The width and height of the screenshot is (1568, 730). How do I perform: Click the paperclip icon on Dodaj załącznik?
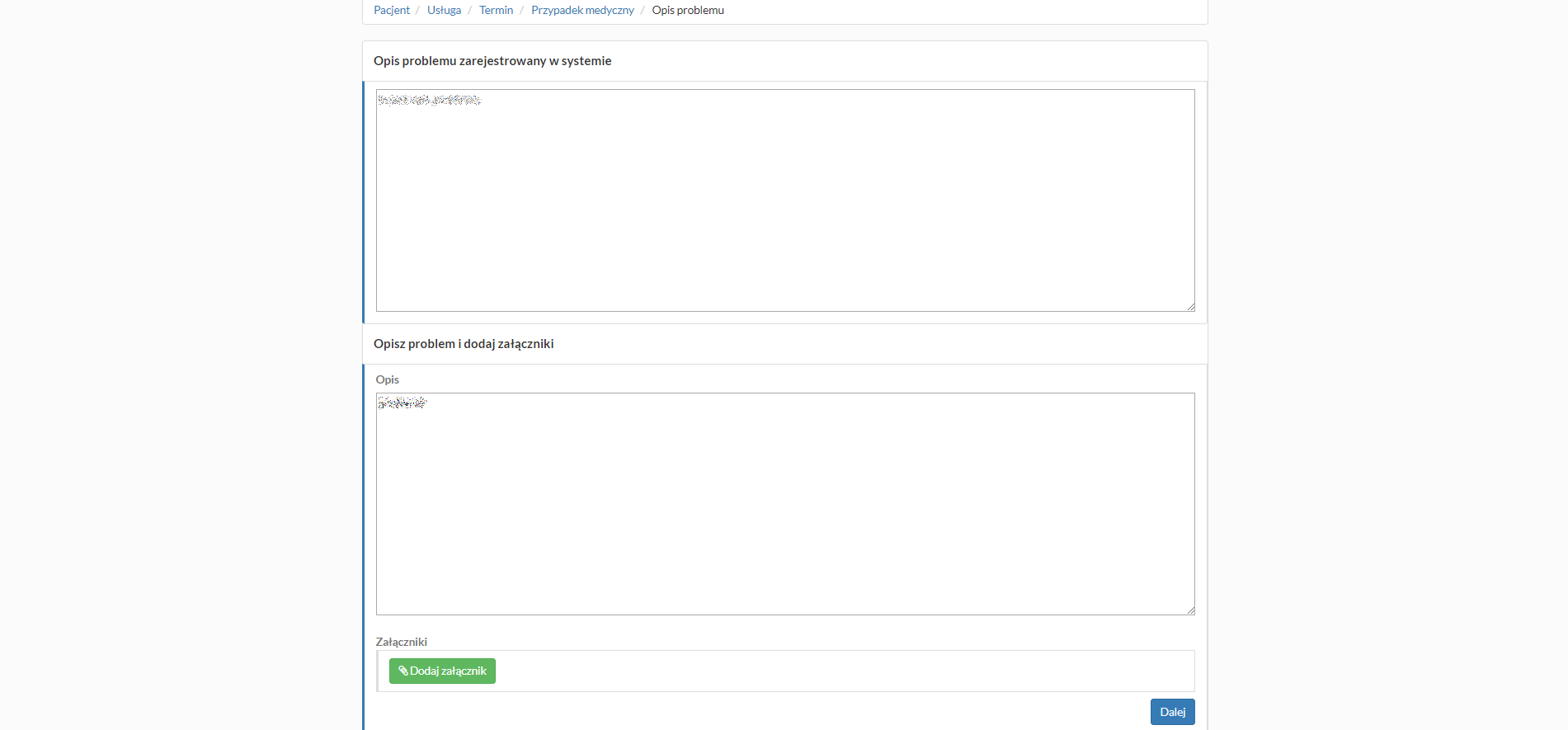click(403, 671)
